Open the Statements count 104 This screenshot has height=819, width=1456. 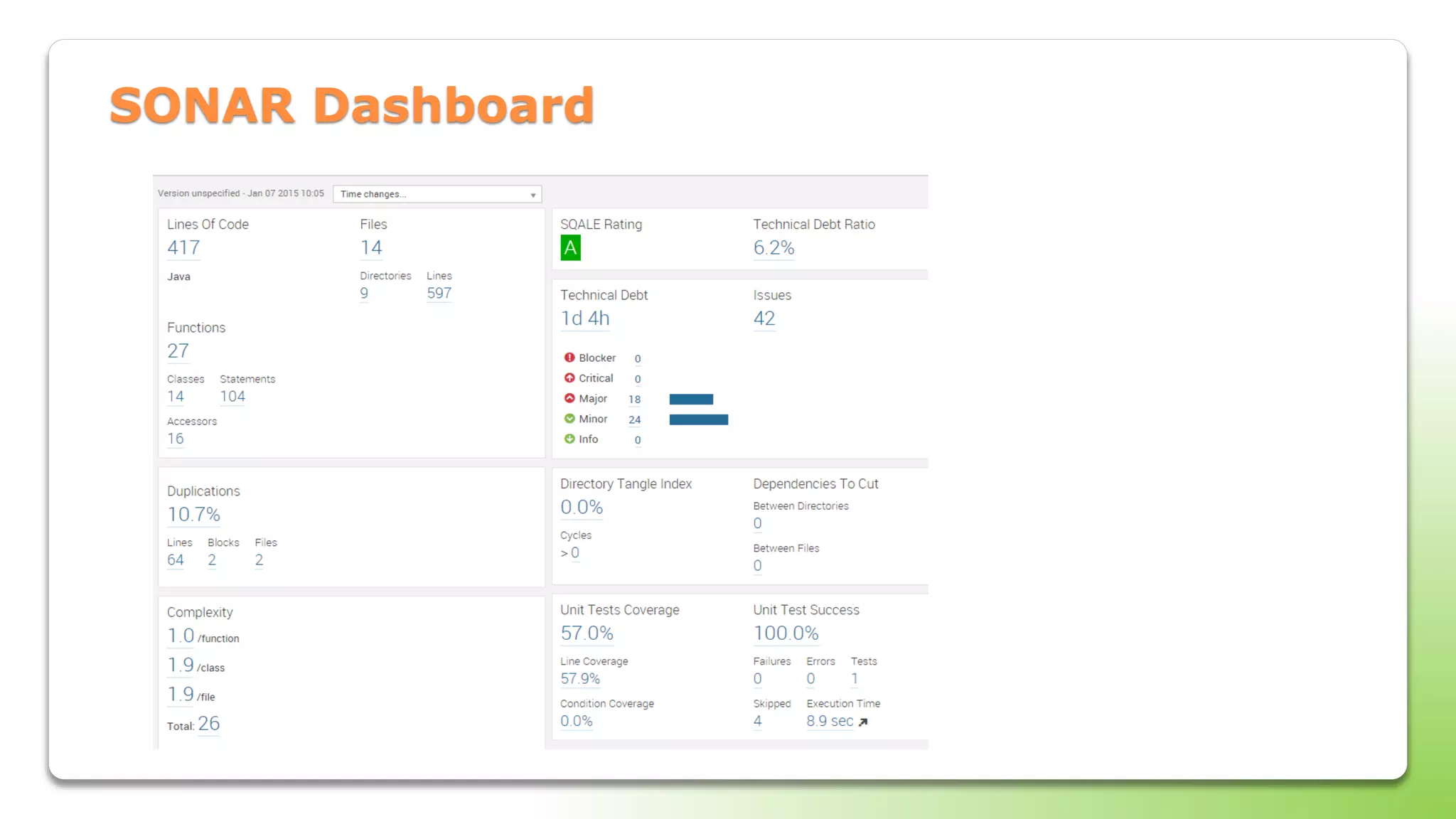point(232,396)
